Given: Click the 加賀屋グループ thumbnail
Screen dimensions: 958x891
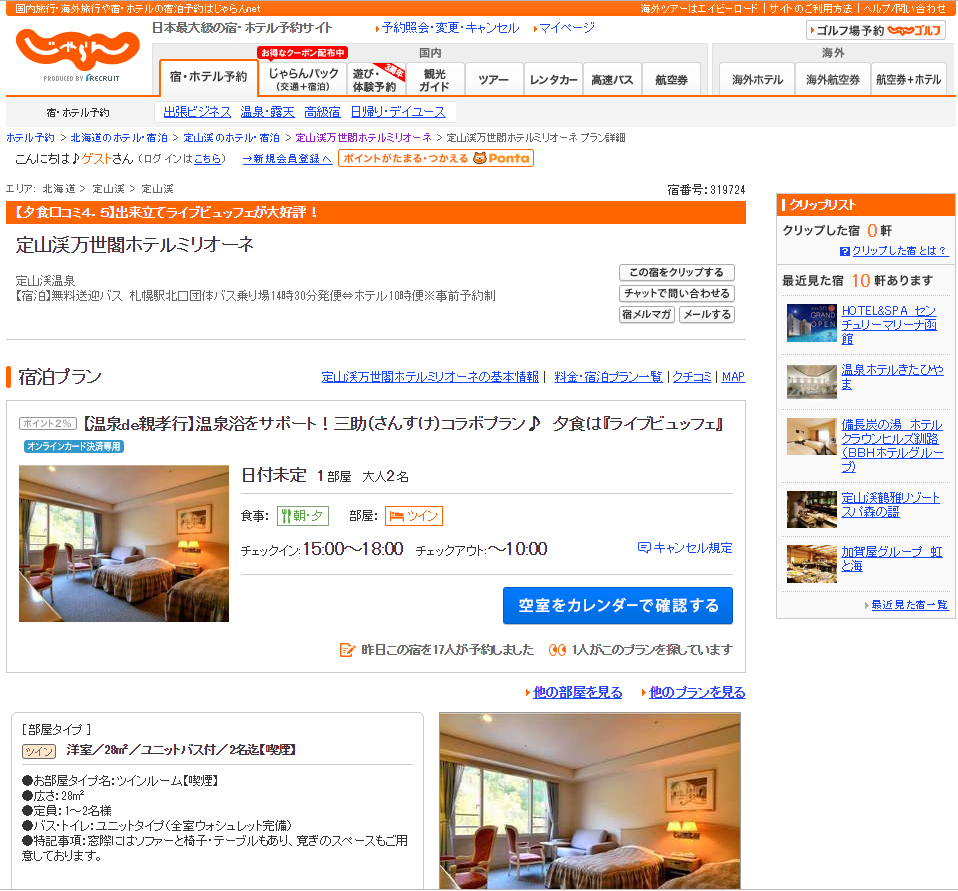Looking at the screenshot, I should [811, 564].
